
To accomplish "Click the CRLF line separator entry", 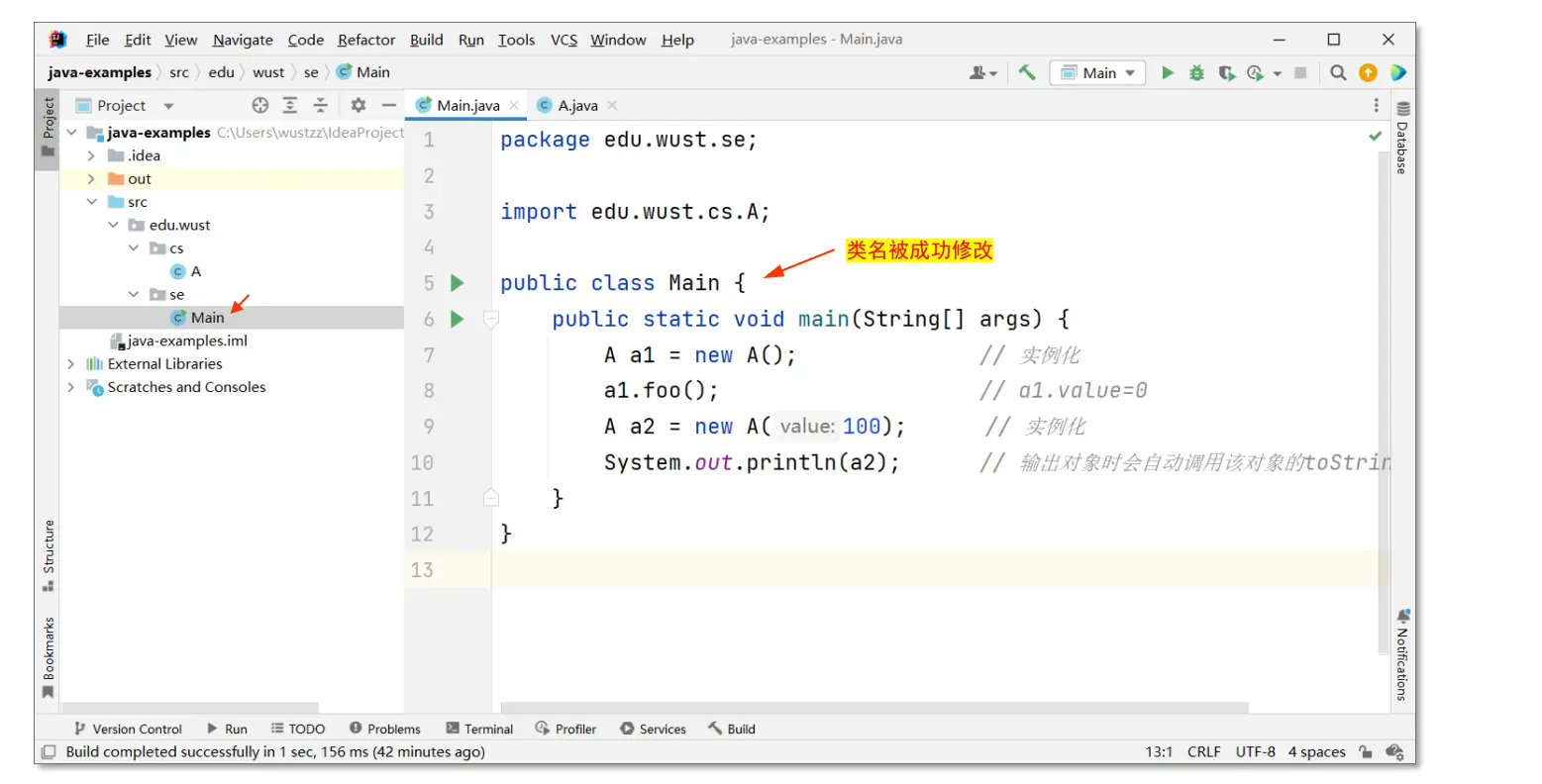I will click(x=1203, y=751).
